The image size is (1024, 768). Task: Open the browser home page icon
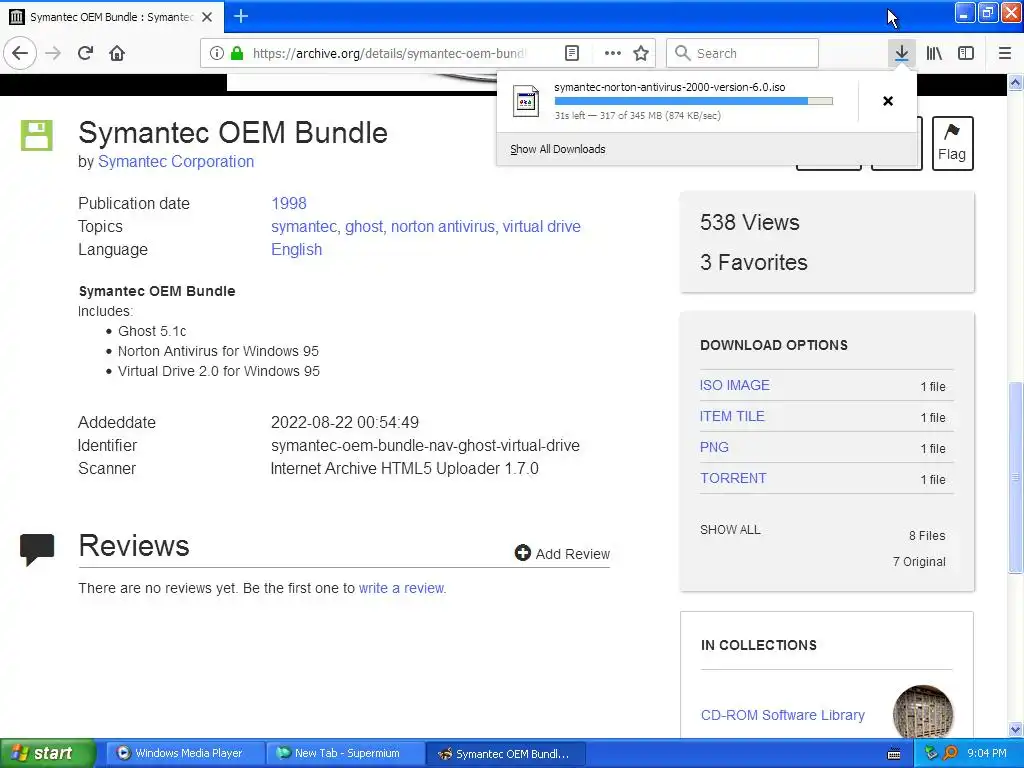point(117,53)
